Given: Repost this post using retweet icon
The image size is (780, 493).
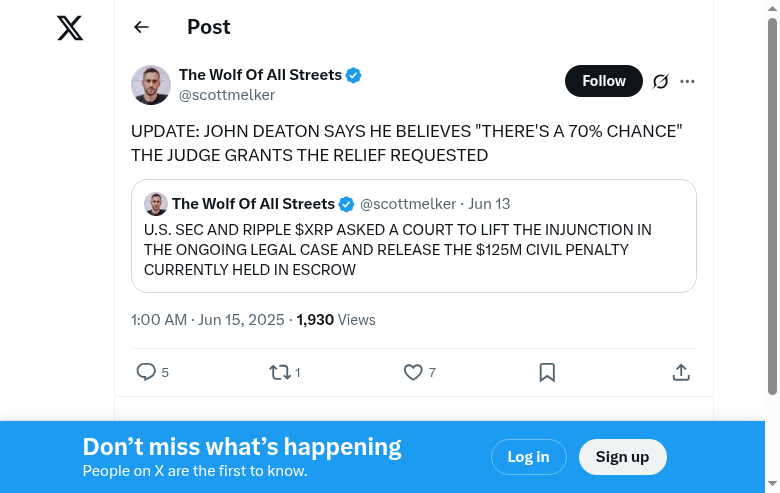Looking at the screenshot, I should [280, 372].
